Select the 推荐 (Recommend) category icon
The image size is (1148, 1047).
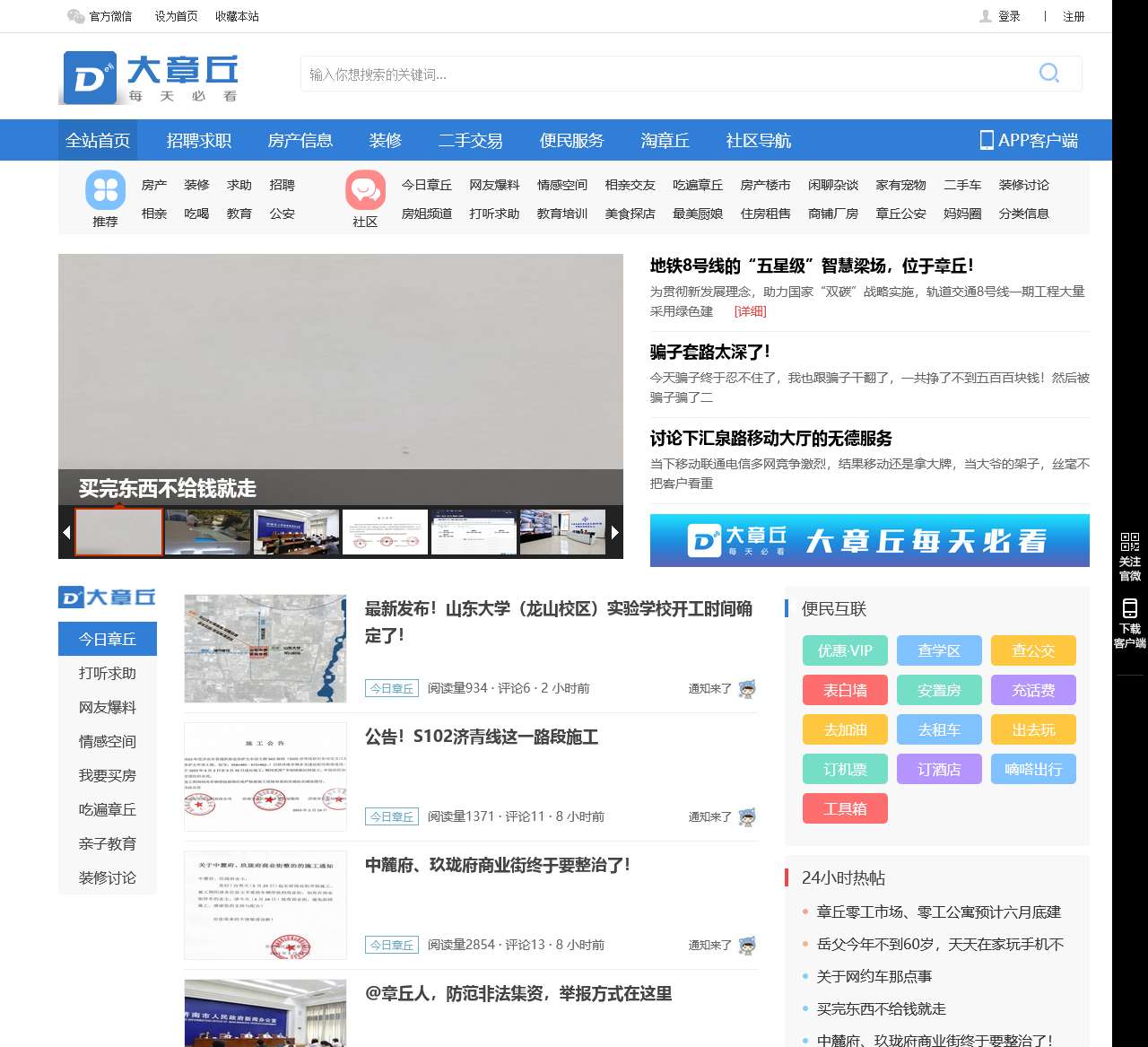(x=104, y=190)
